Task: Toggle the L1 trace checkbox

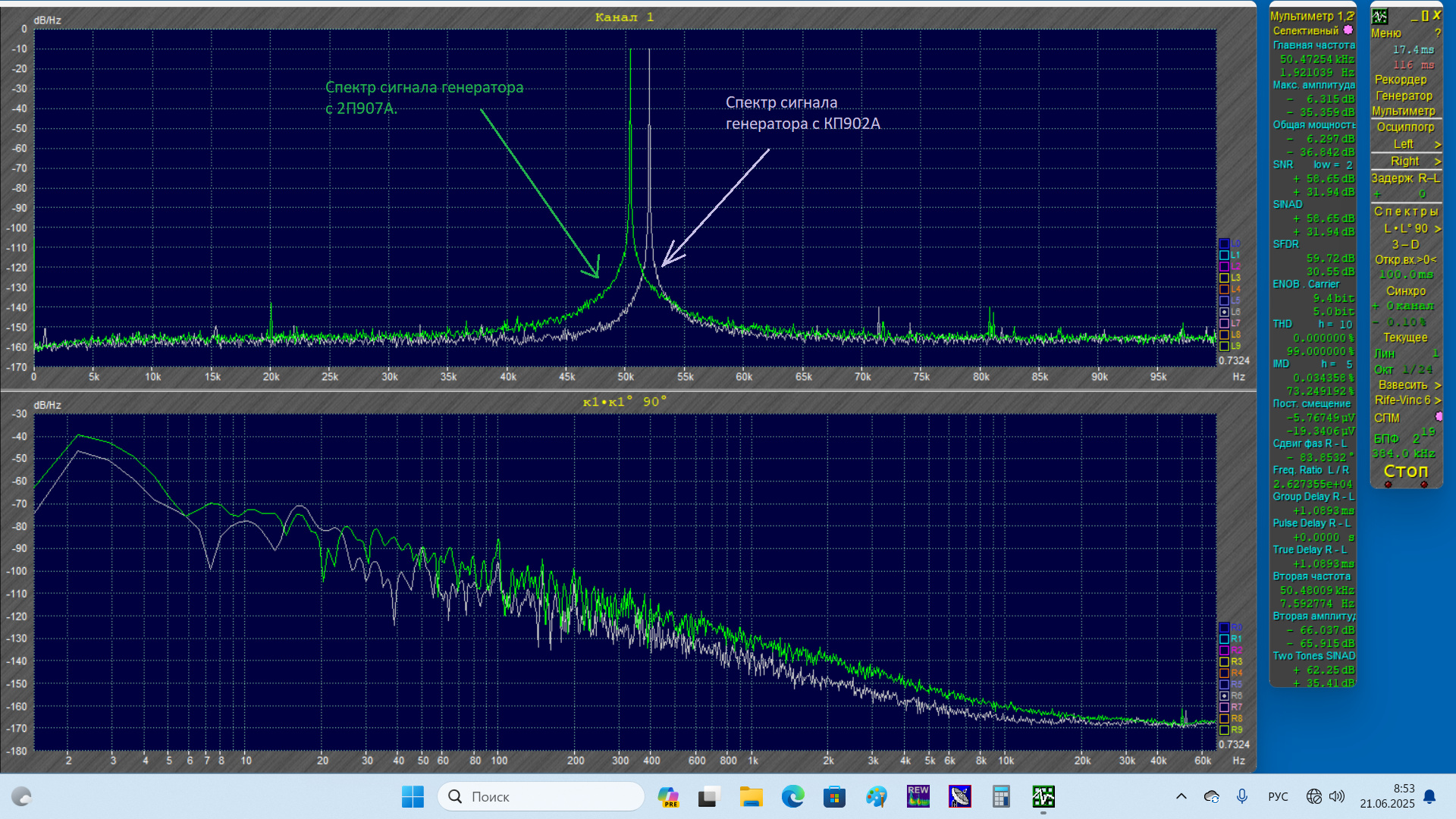Action: [x=1224, y=256]
